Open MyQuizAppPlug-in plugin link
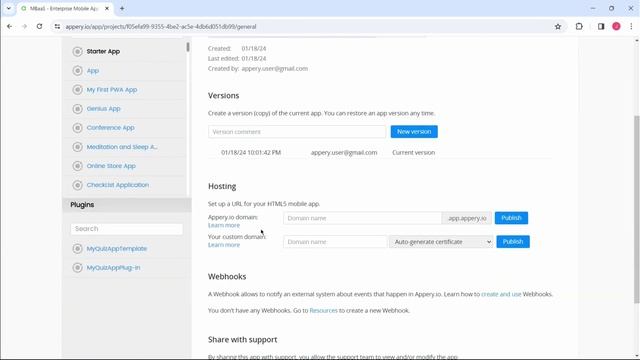Viewport: 640px width, 360px height. [x=113, y=268]
